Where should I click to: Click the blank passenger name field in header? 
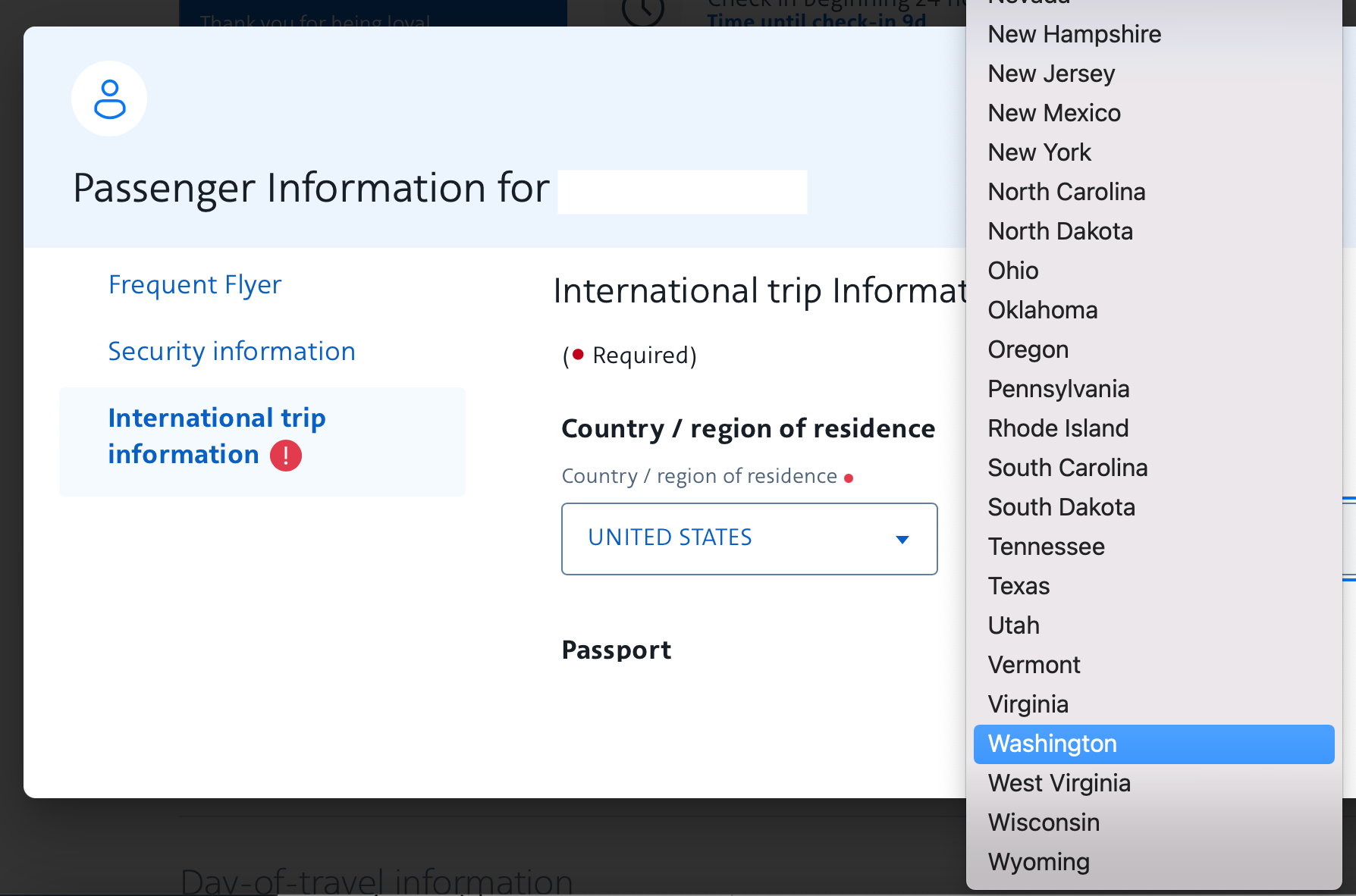(x=682, y=192)
